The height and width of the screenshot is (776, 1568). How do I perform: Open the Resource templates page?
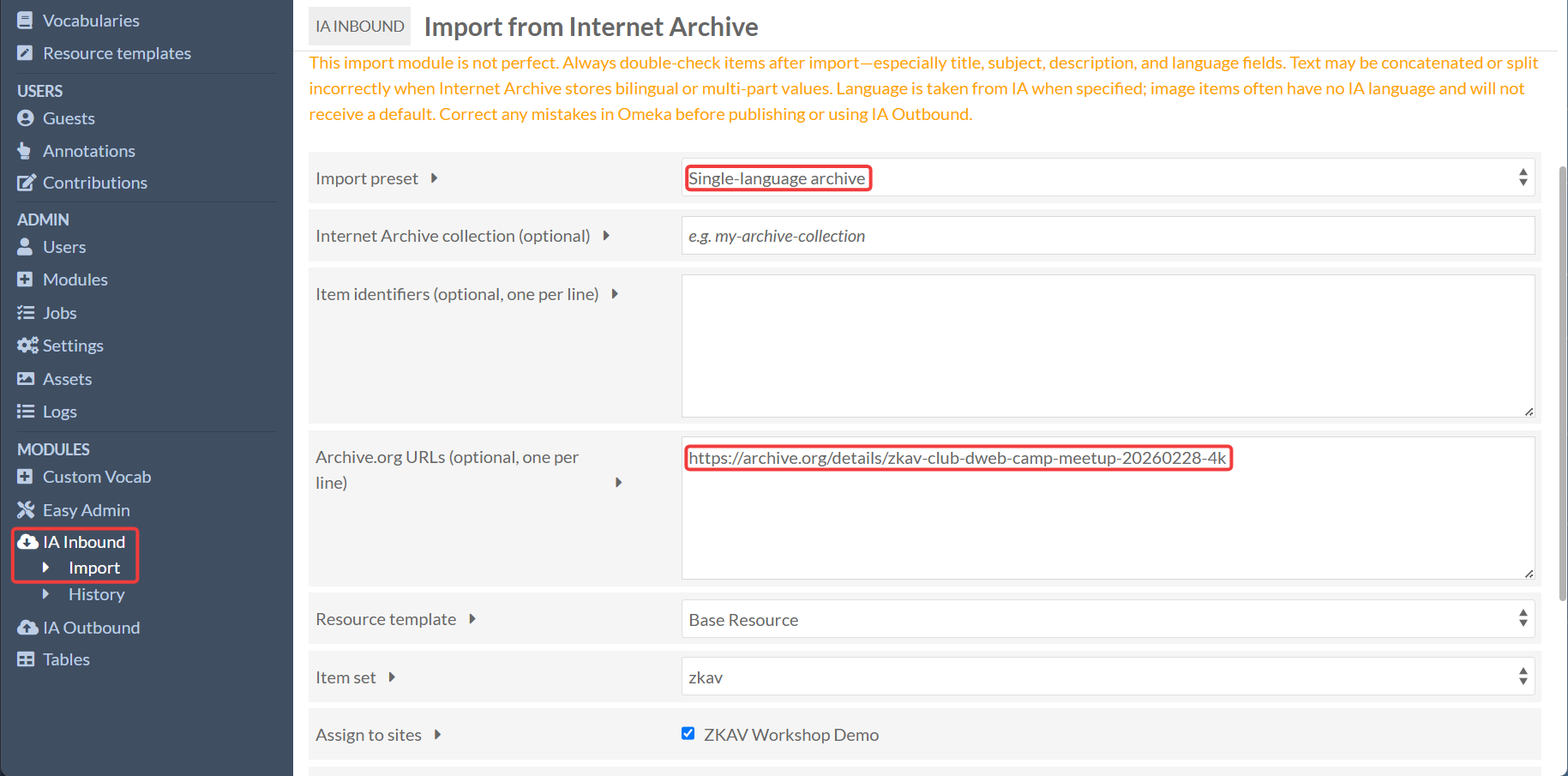pyautogui.click(x=117, y=52)
